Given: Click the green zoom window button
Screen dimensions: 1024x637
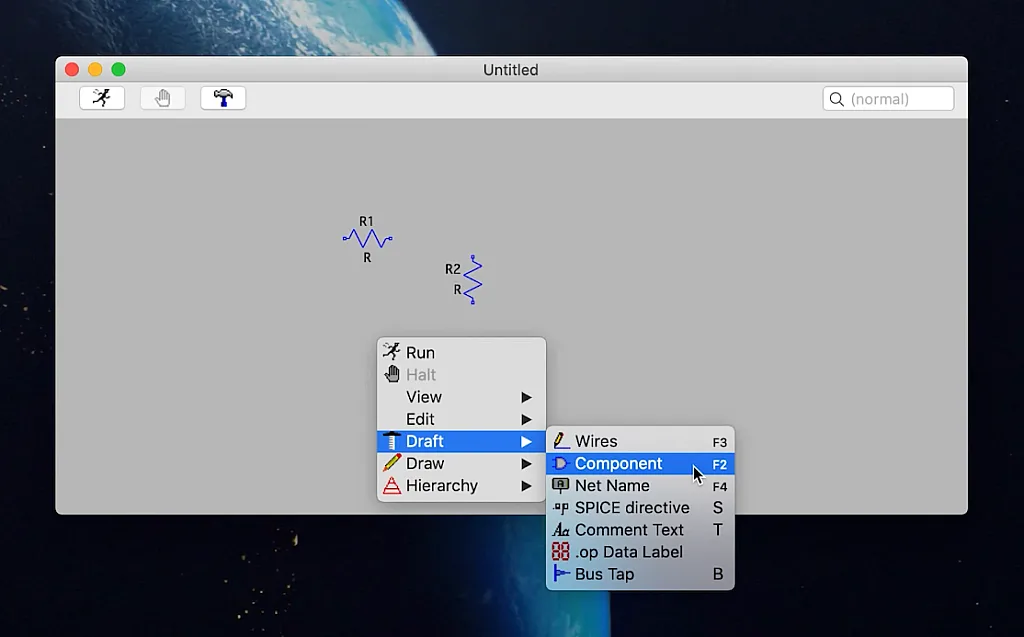Looking at the screenshot, I should pyautogui.click(x=118, y=69).
